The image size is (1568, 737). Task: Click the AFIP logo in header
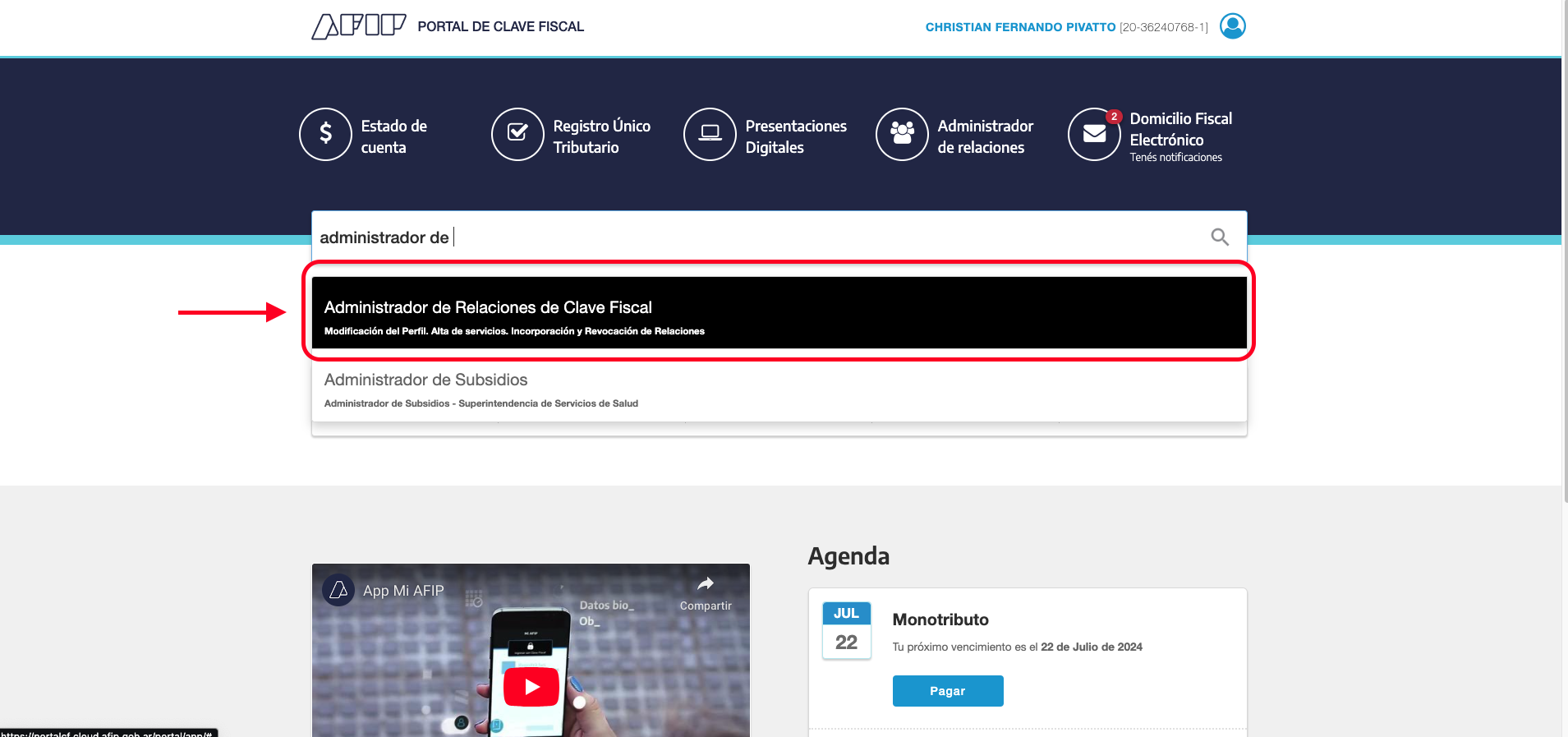[358, 26]
